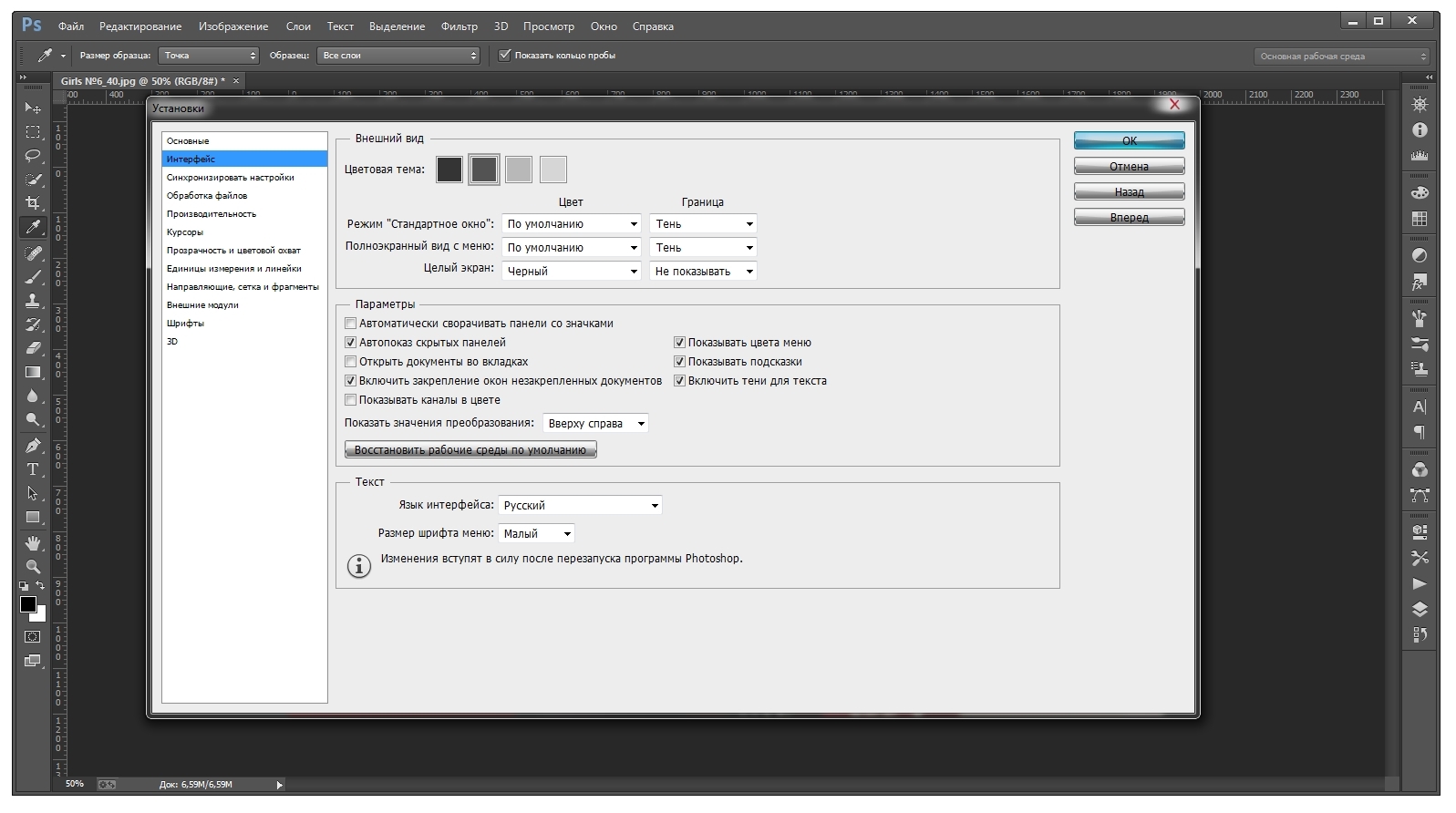Toggle 'Открыть документы во вкладках' checkbox

(x=350, y=362)
